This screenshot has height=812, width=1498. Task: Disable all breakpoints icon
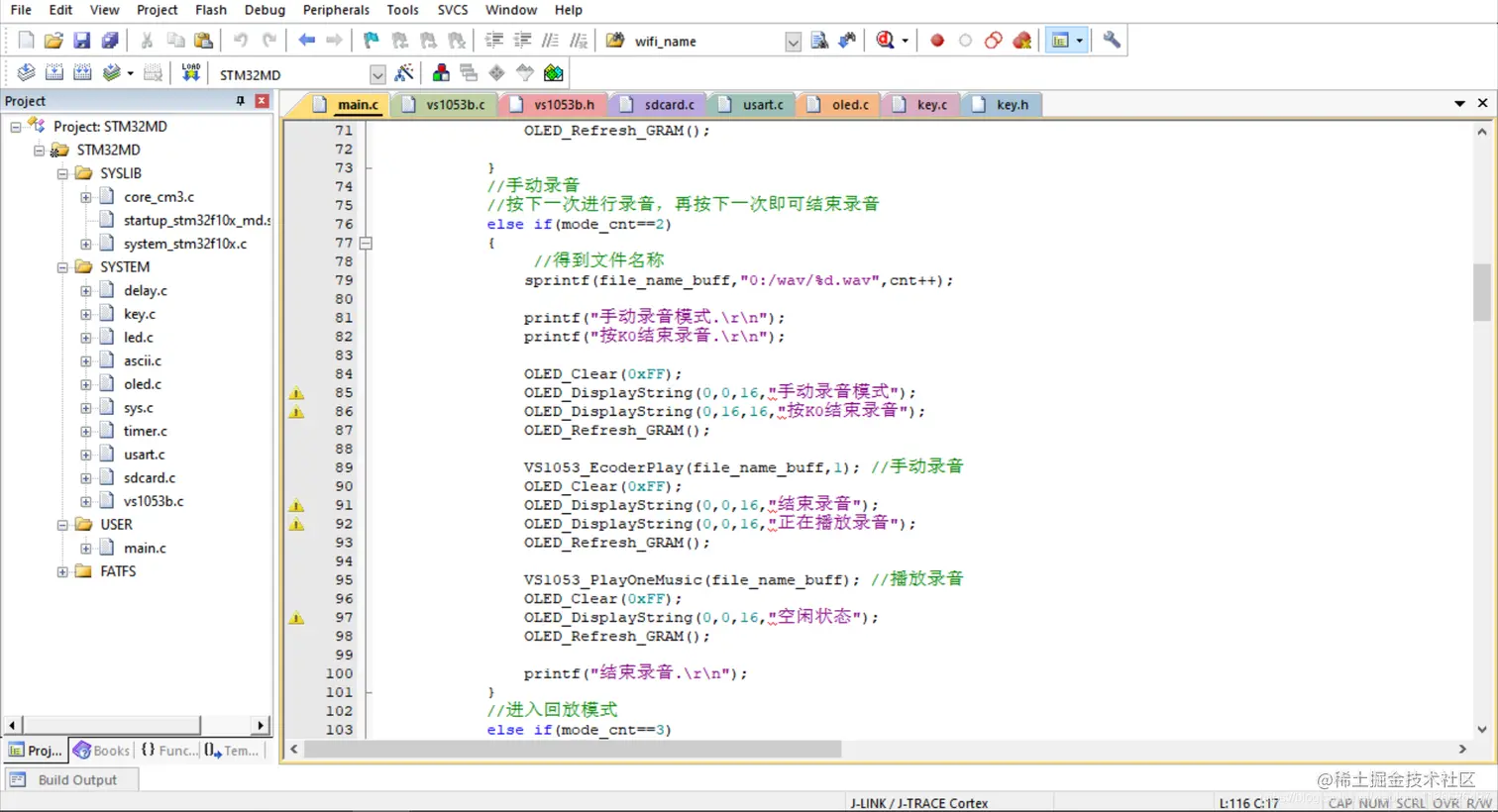(x=993, y=41)
